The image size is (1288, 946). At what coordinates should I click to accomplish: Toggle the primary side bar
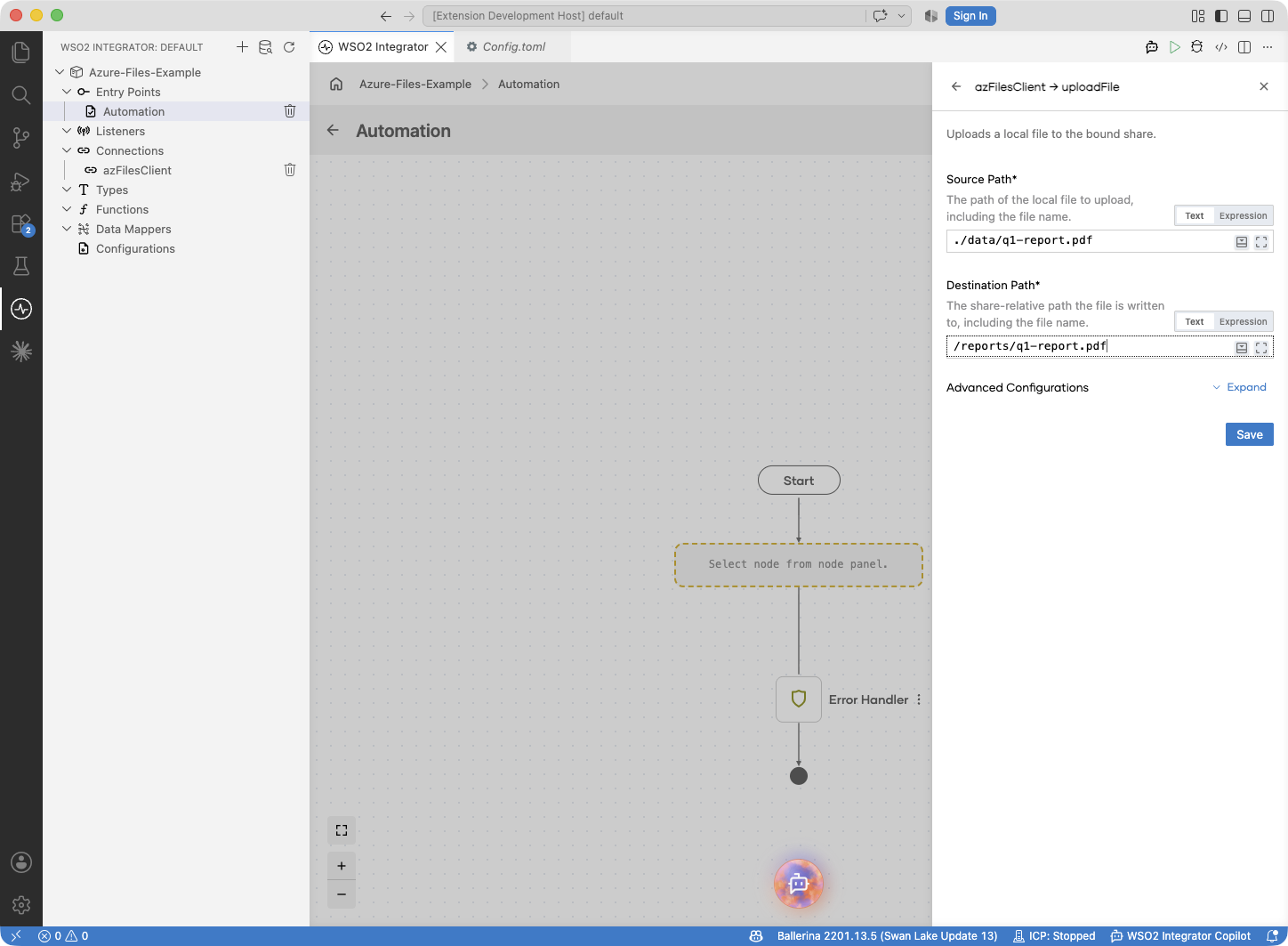pyautogui.click(x=1221, y=16)
